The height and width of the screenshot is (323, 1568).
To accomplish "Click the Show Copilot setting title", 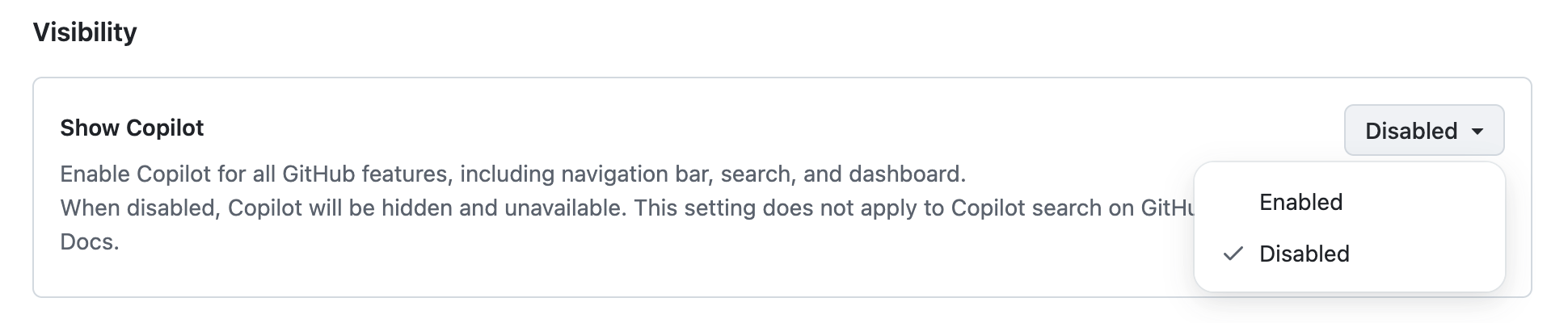I will click(x=132, y=128).
